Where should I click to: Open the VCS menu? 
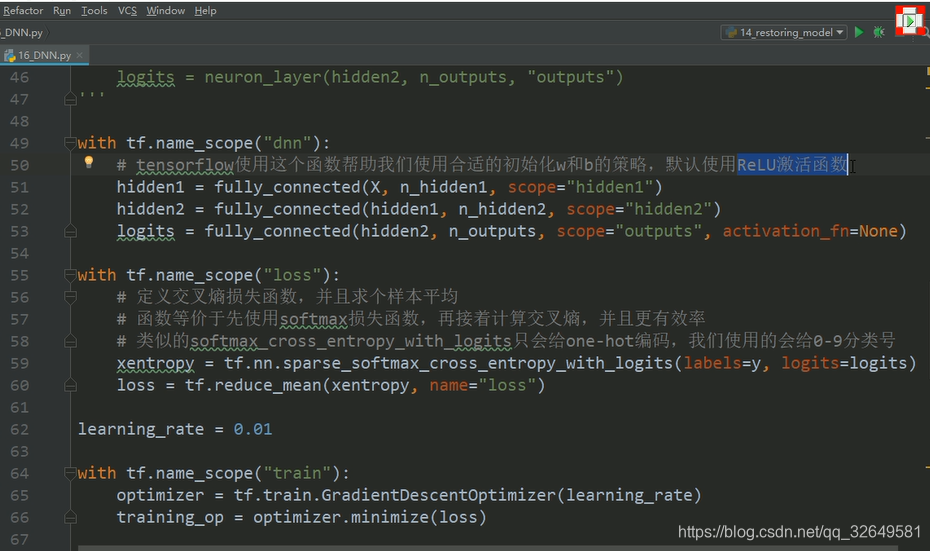click(x=127, y=11)
